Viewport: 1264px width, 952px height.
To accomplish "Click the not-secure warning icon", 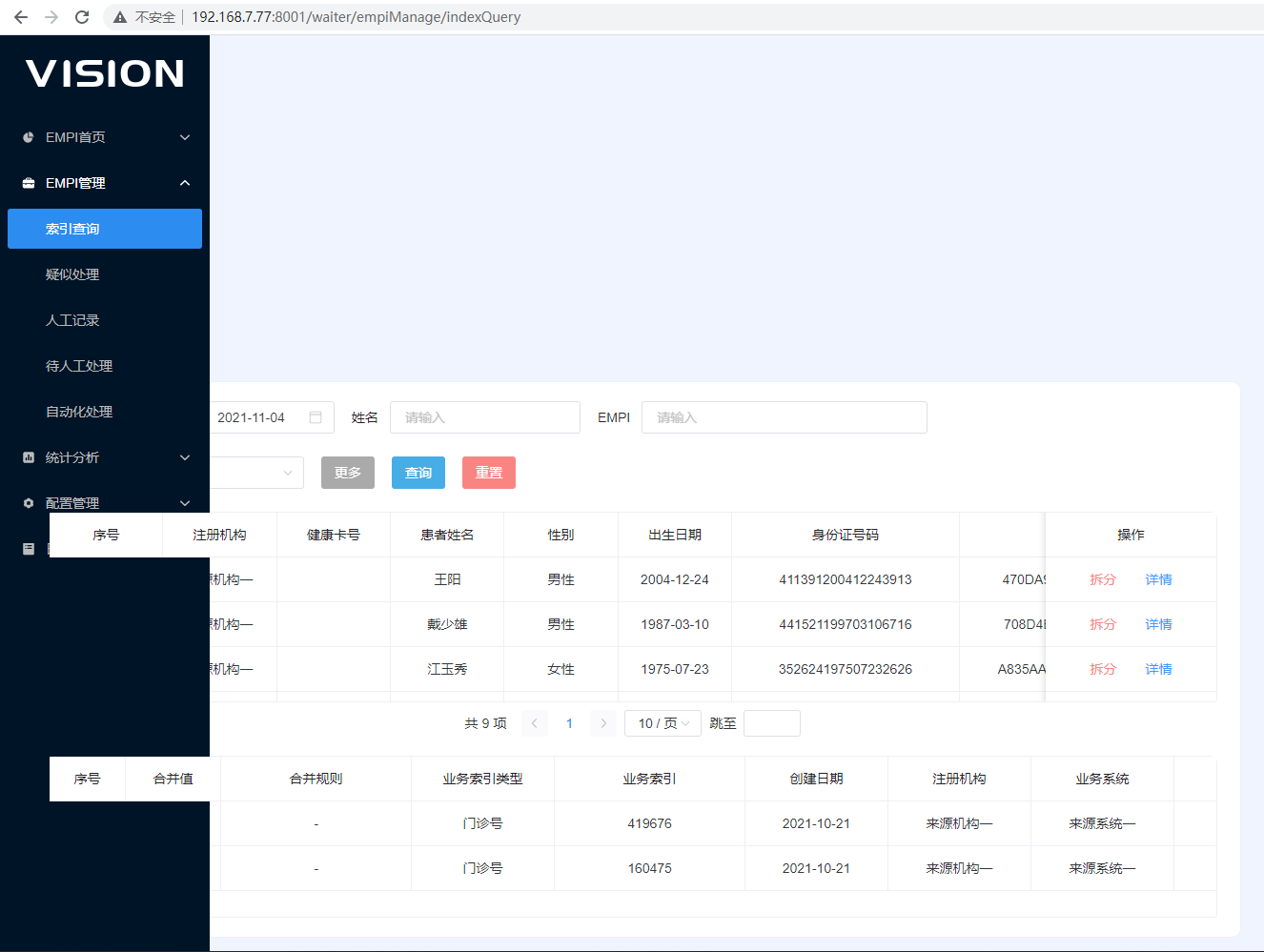I will pyautogui.click(x=120, y=17).
